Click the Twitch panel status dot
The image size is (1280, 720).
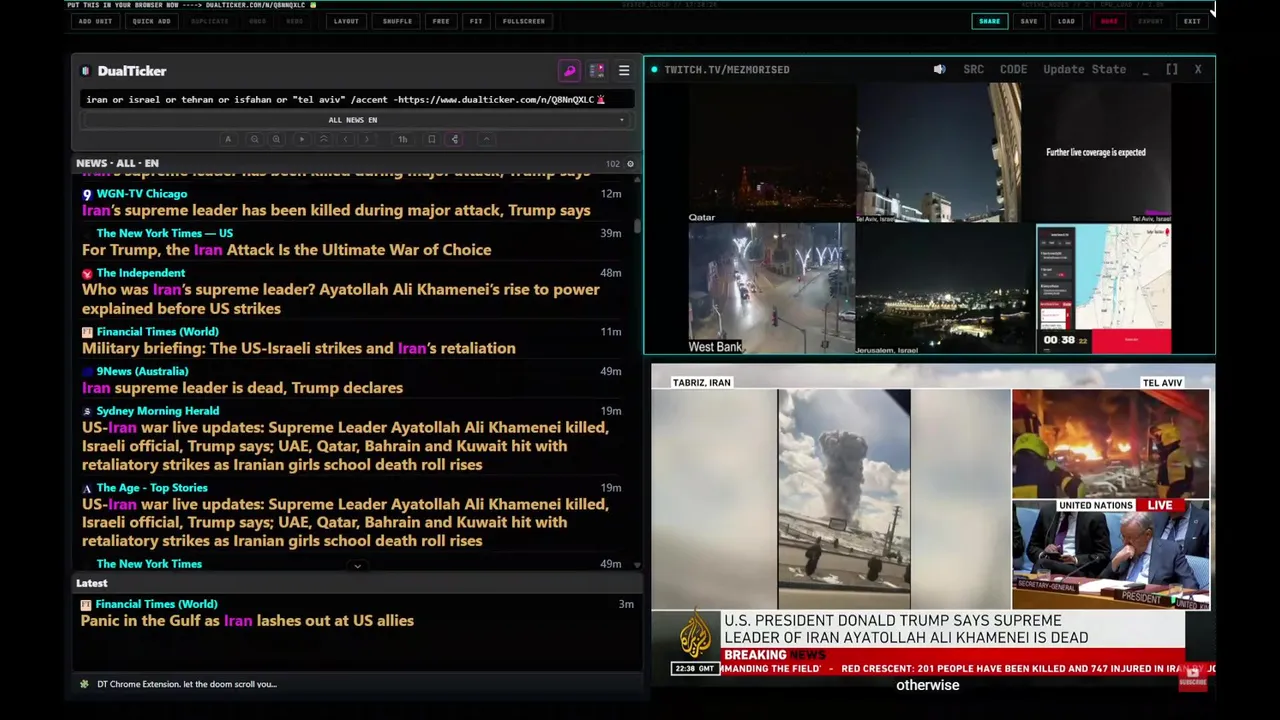[x=654, y=70]
